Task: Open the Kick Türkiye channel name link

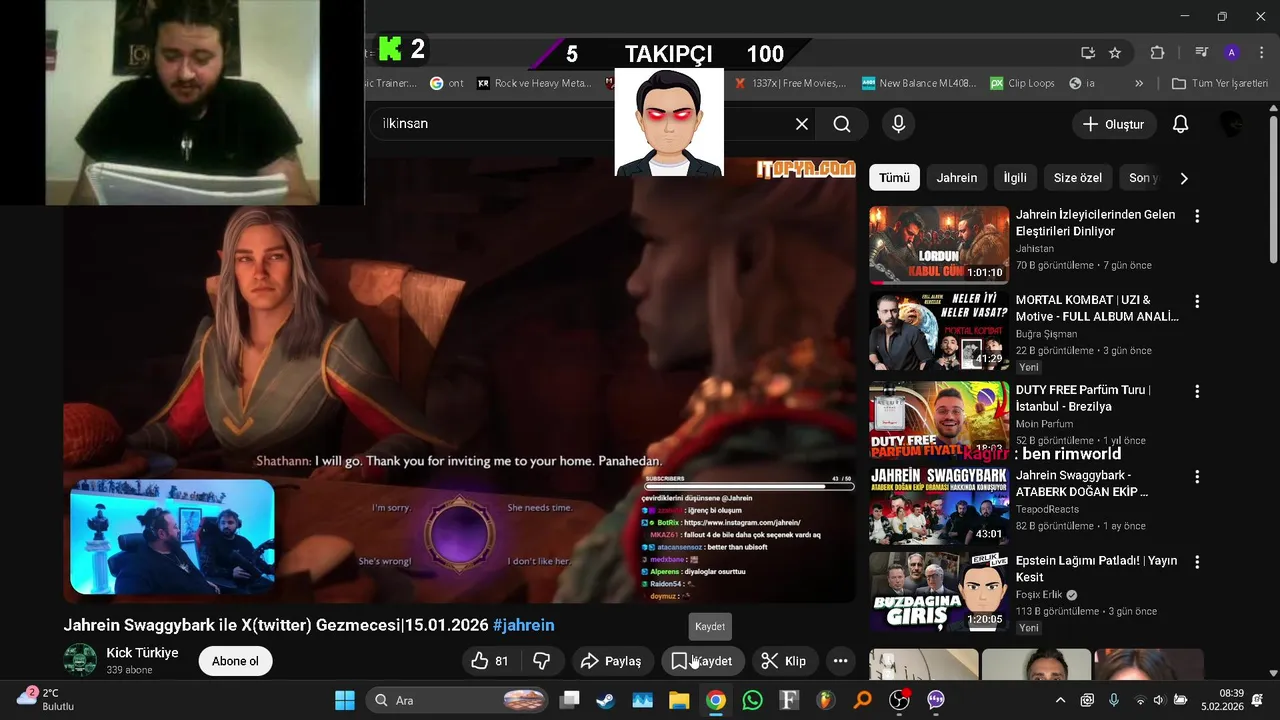Action: [142, 653]
